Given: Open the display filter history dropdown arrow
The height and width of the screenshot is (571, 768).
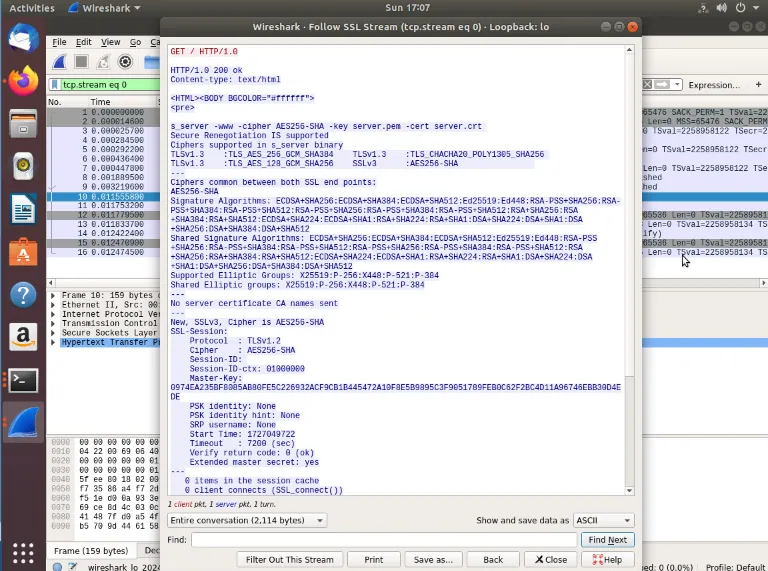Looking at the screenshot, I should (x=677, y=85).
